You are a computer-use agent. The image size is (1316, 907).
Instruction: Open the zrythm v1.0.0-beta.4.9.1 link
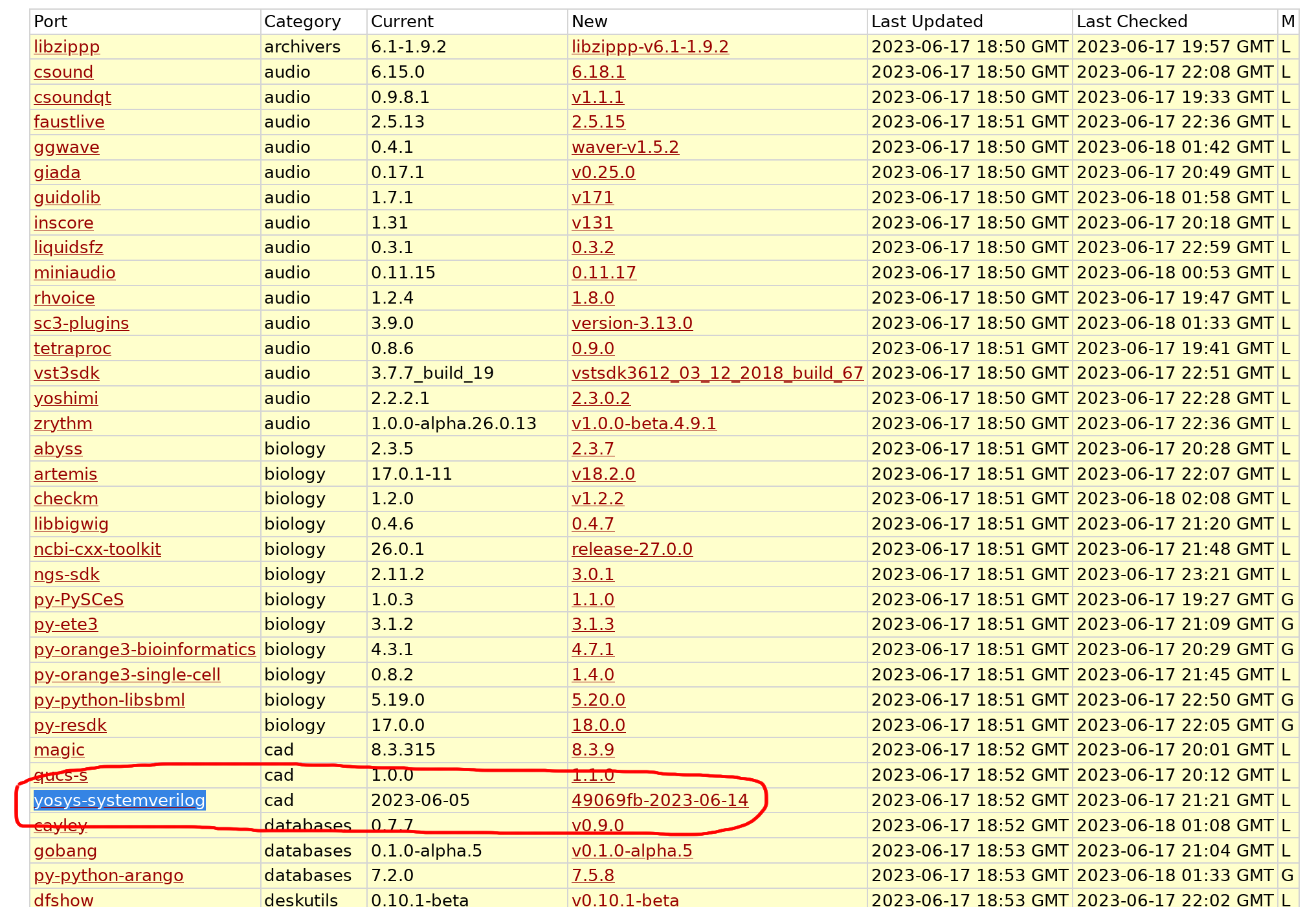(x=644, y=423)
